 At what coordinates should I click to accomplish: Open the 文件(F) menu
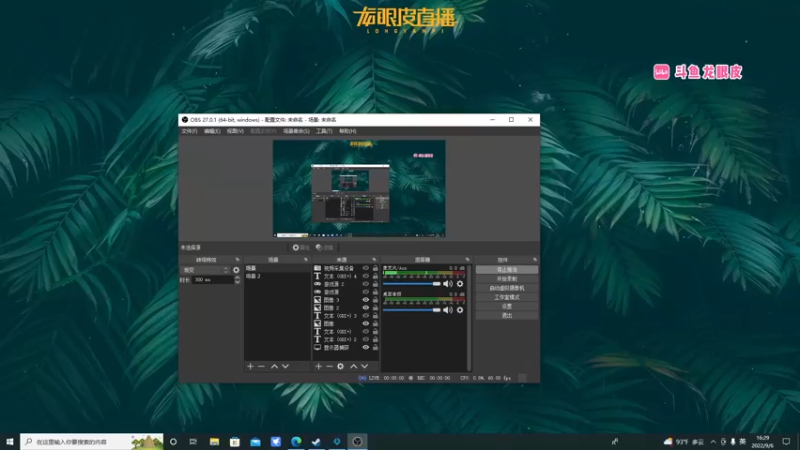tap(189, 131)
